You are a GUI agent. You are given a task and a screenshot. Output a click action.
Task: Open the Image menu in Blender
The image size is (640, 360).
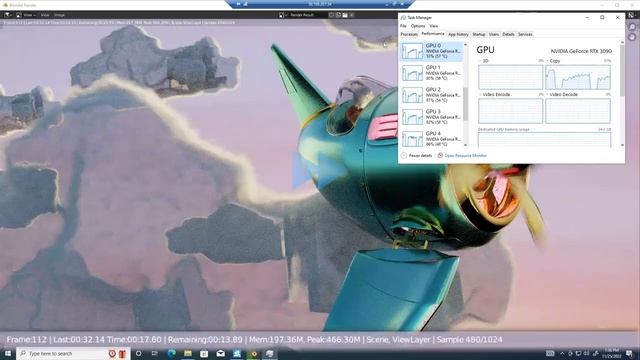pyautogui.click(x=60, y=15)
